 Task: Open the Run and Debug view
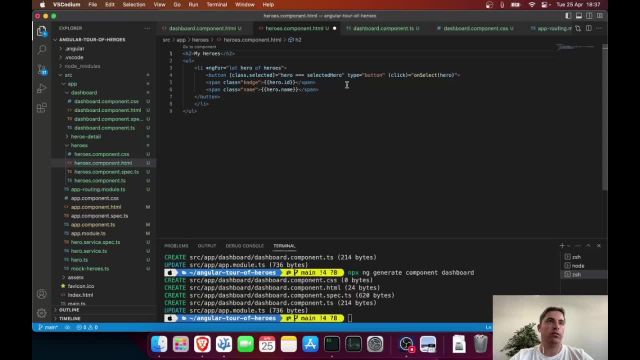pyautogui.click(x=41, y=89)
